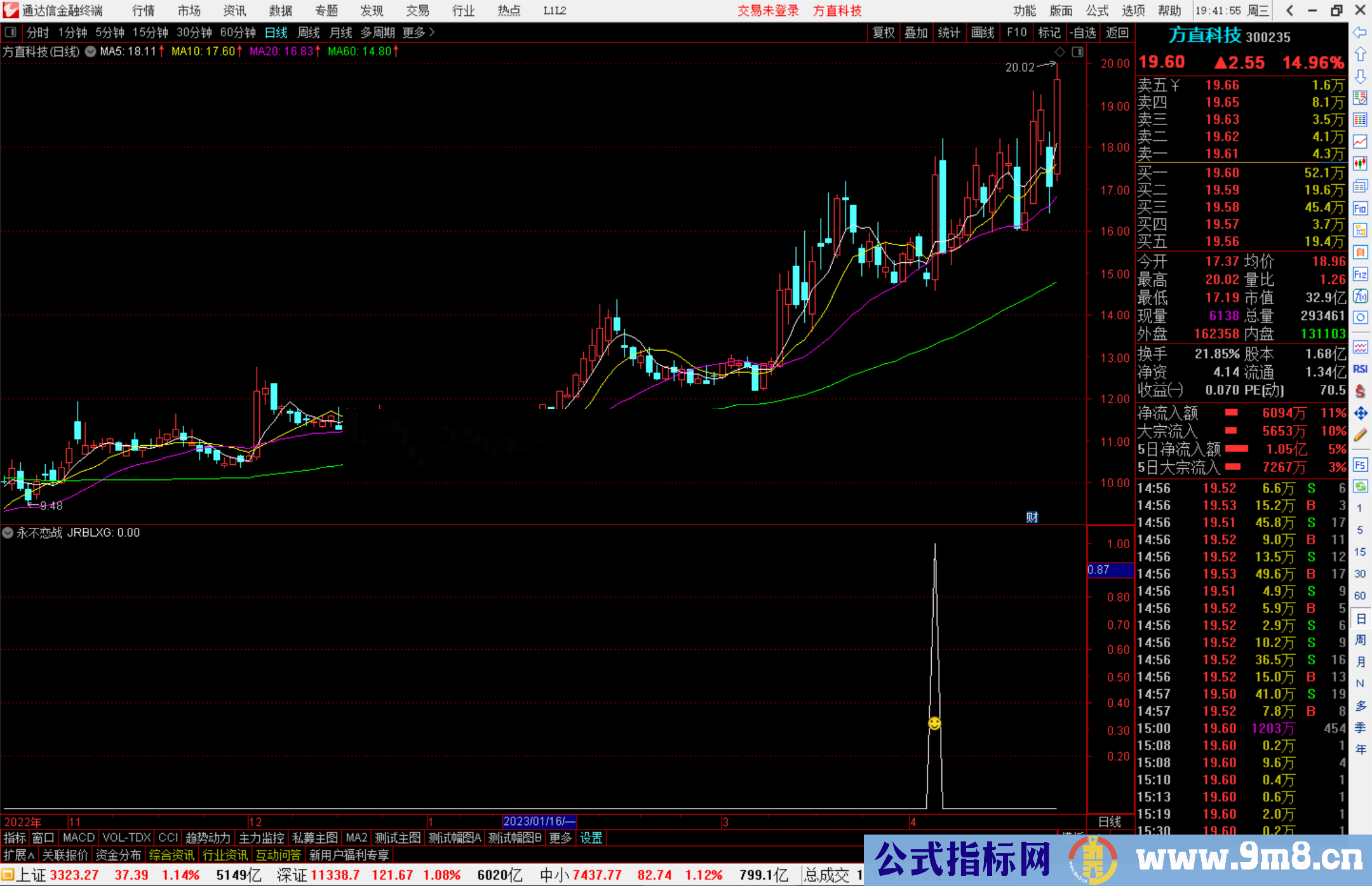
Task: Select the 周线 weekly period
Action: (x=309, y=32)
